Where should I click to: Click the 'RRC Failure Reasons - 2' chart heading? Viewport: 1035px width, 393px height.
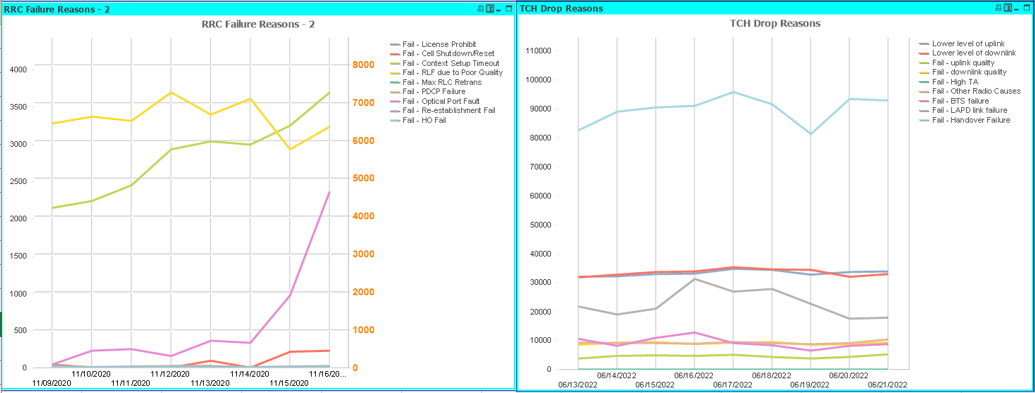(257, 24)
